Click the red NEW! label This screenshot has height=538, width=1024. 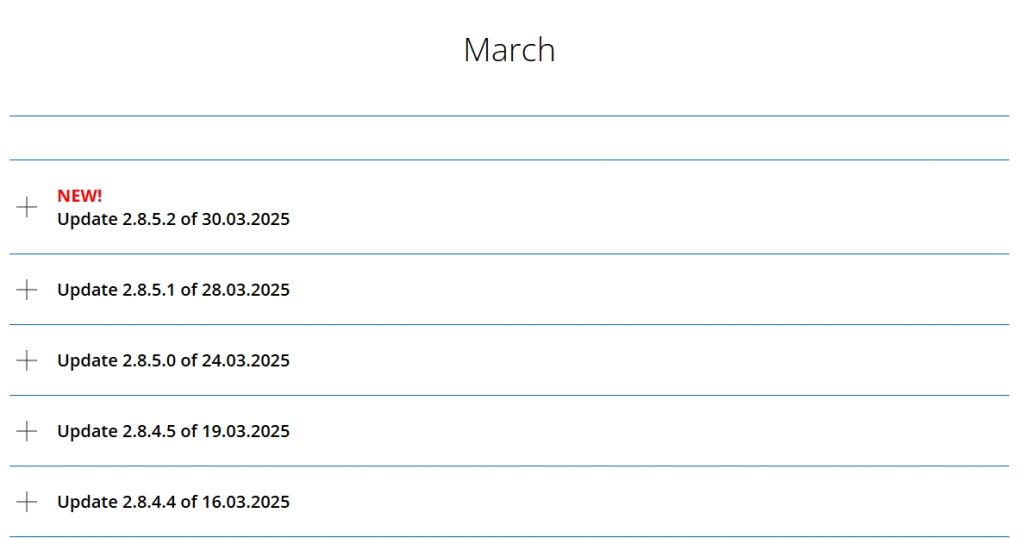point(80,195)
